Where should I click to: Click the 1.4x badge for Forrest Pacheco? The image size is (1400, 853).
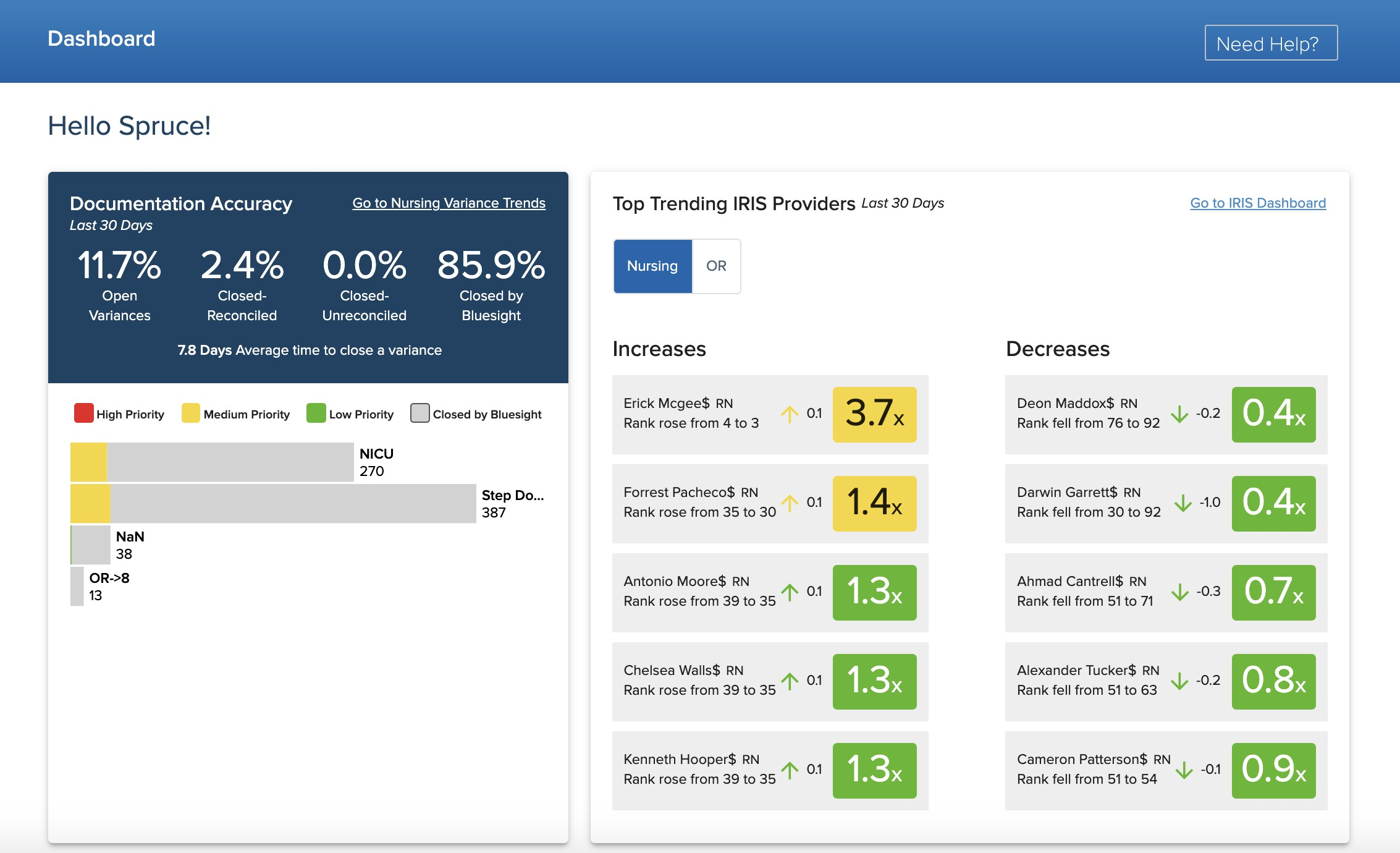tap(874, 503)
